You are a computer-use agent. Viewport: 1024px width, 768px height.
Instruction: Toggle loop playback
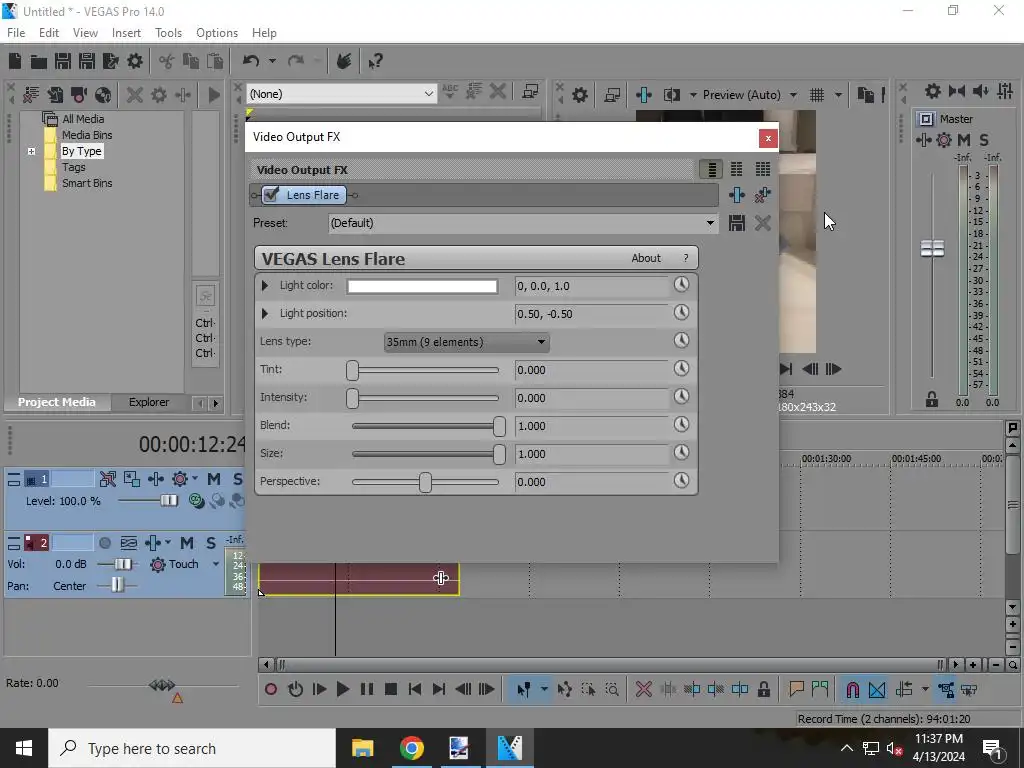click(x=295, y=690)
